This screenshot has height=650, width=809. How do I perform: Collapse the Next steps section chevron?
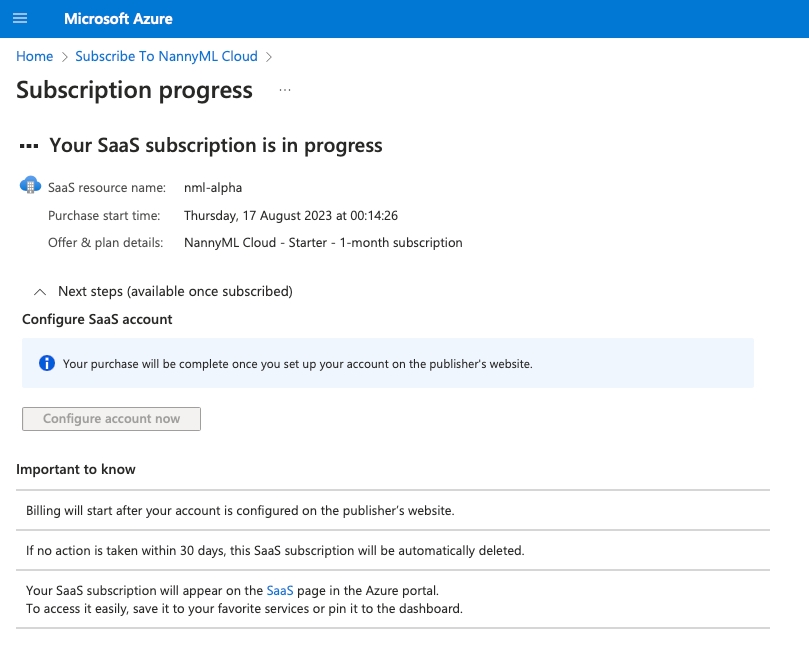pos(40,292)
